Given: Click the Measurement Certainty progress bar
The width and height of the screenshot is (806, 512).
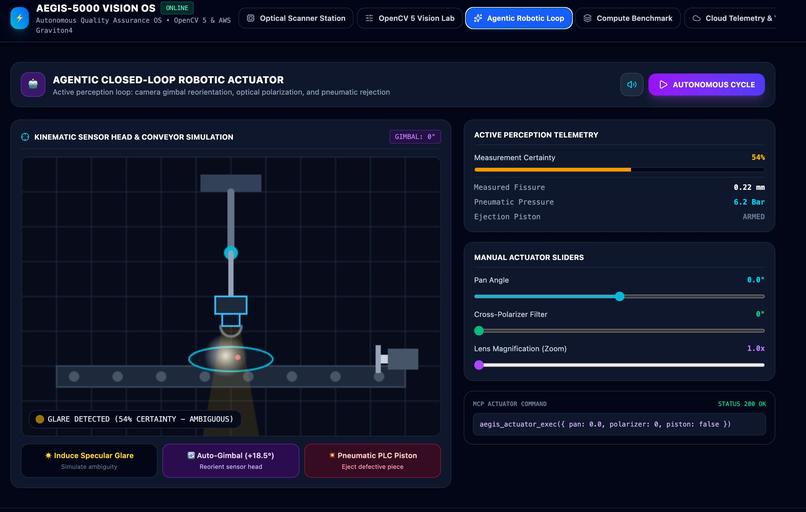Looking at the screenshot, I should pos(619,170).
